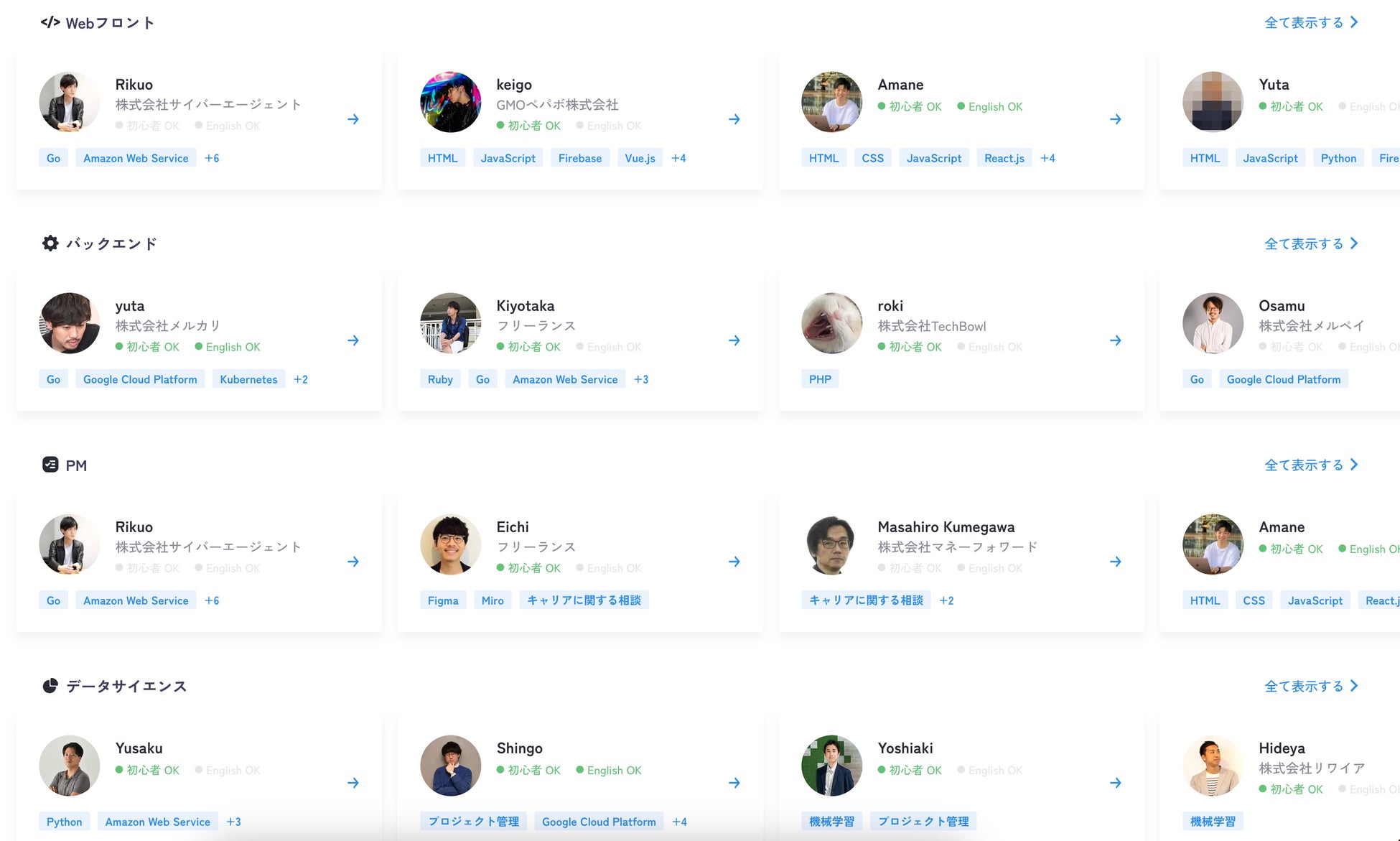This screenshot has width=1400, height=841.
Task: Click the Firebase tag on keigo's card
Action: 579,158
